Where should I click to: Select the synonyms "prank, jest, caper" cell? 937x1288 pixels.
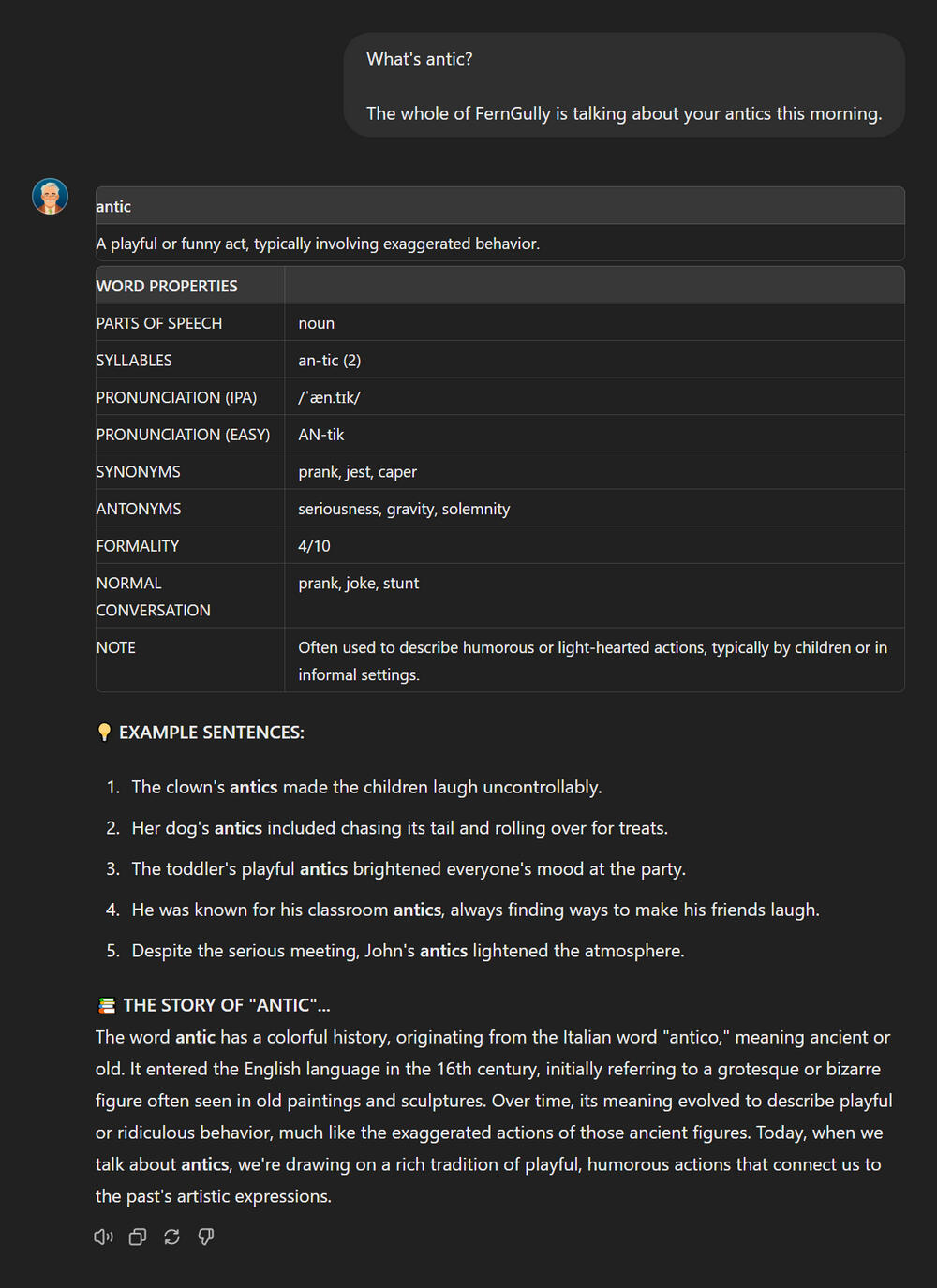pos(357,472)
